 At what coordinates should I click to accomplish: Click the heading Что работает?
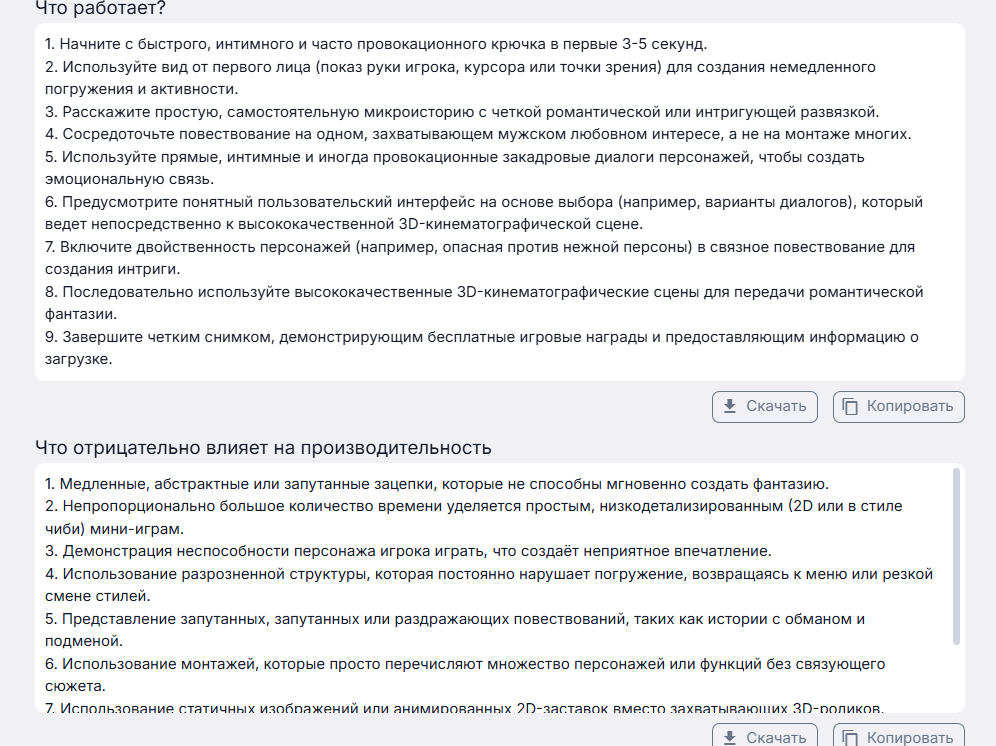pyautogui.click(x=100, y=8)
